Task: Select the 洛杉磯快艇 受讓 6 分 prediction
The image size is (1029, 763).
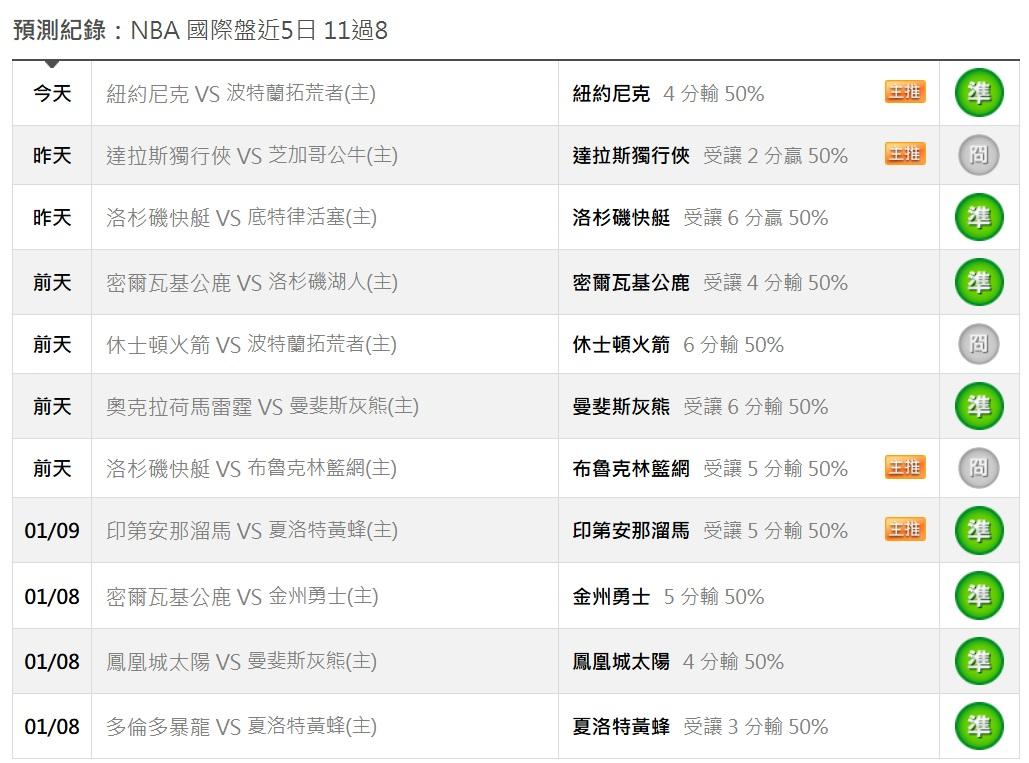Action: (700, 218)
